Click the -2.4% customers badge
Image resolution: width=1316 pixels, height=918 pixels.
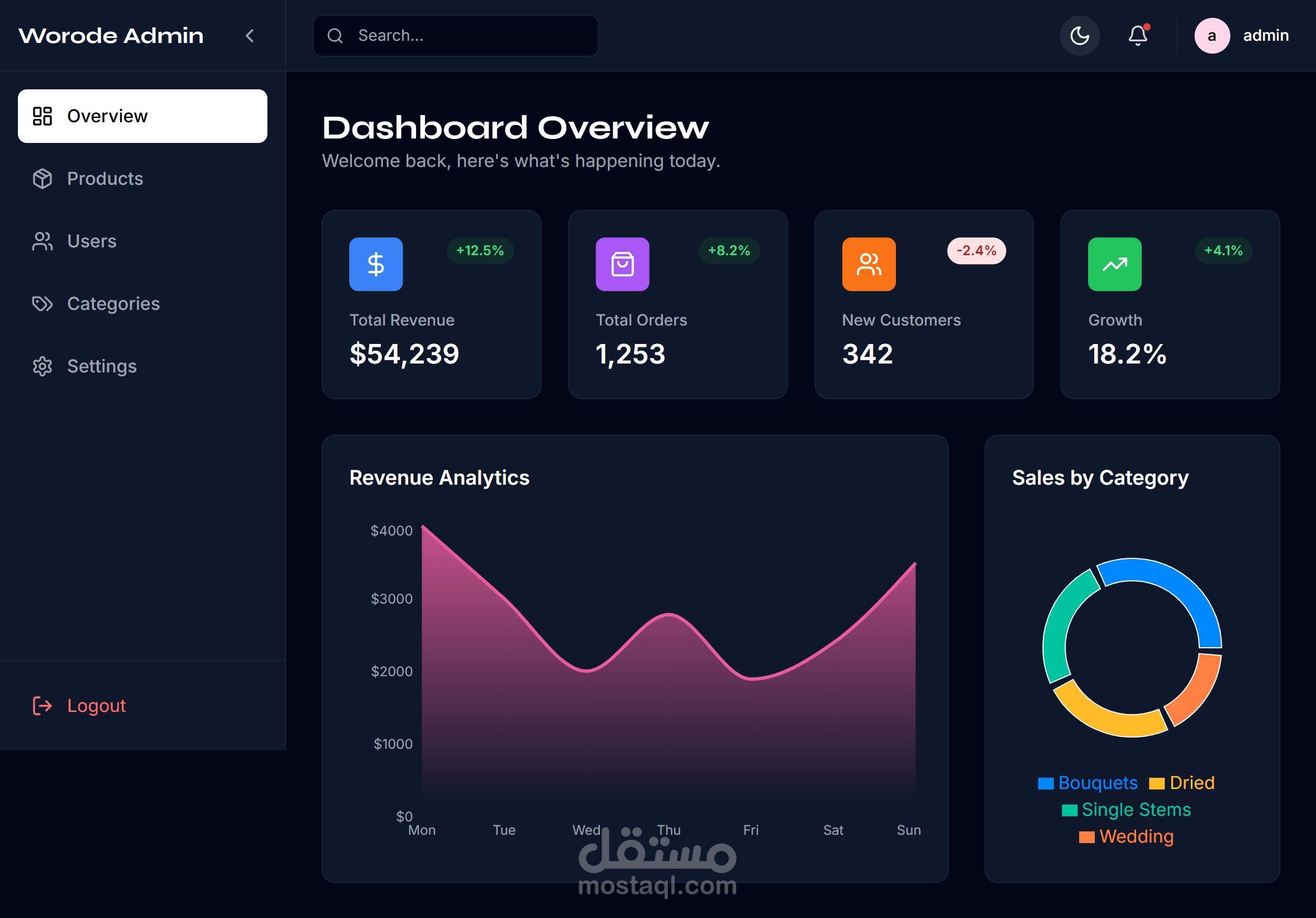(976, 251)
